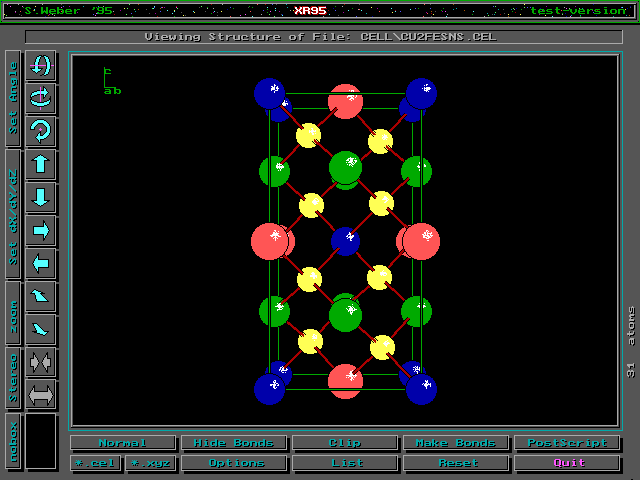This screenshot has height=480, width=640.
Task: Shift the structure up with up arrow
Action: coord(40,164)
